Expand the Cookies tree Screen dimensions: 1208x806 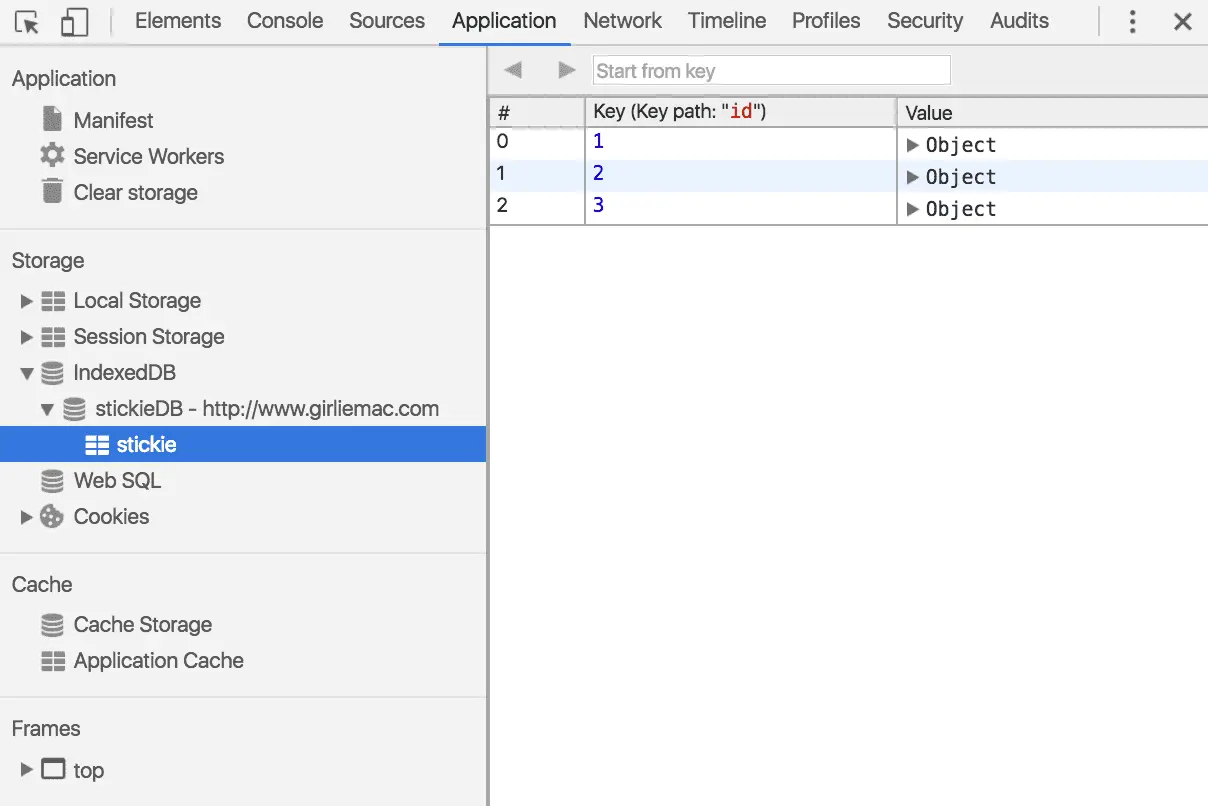coord(26,517)
